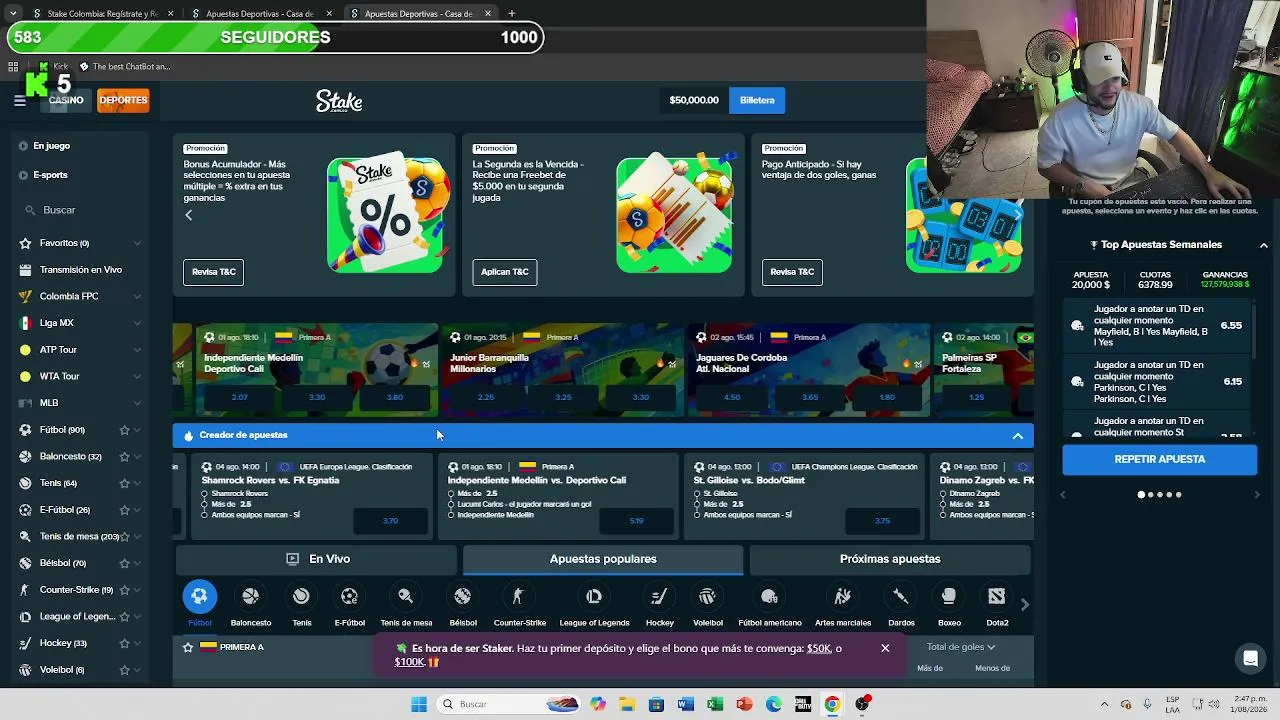The image size is (1280, 720).
Task: Select the Hockey sport icon in the sports row
Action: (x=659, y=597)
